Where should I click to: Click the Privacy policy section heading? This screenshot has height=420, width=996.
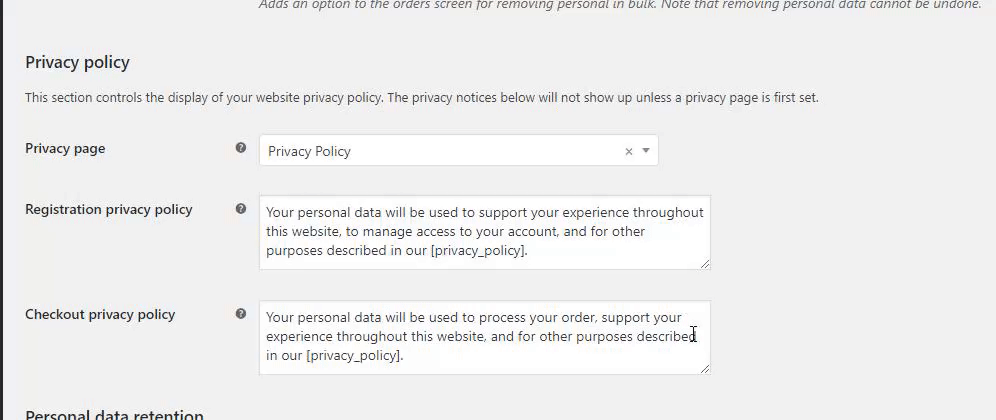[77, 62]
